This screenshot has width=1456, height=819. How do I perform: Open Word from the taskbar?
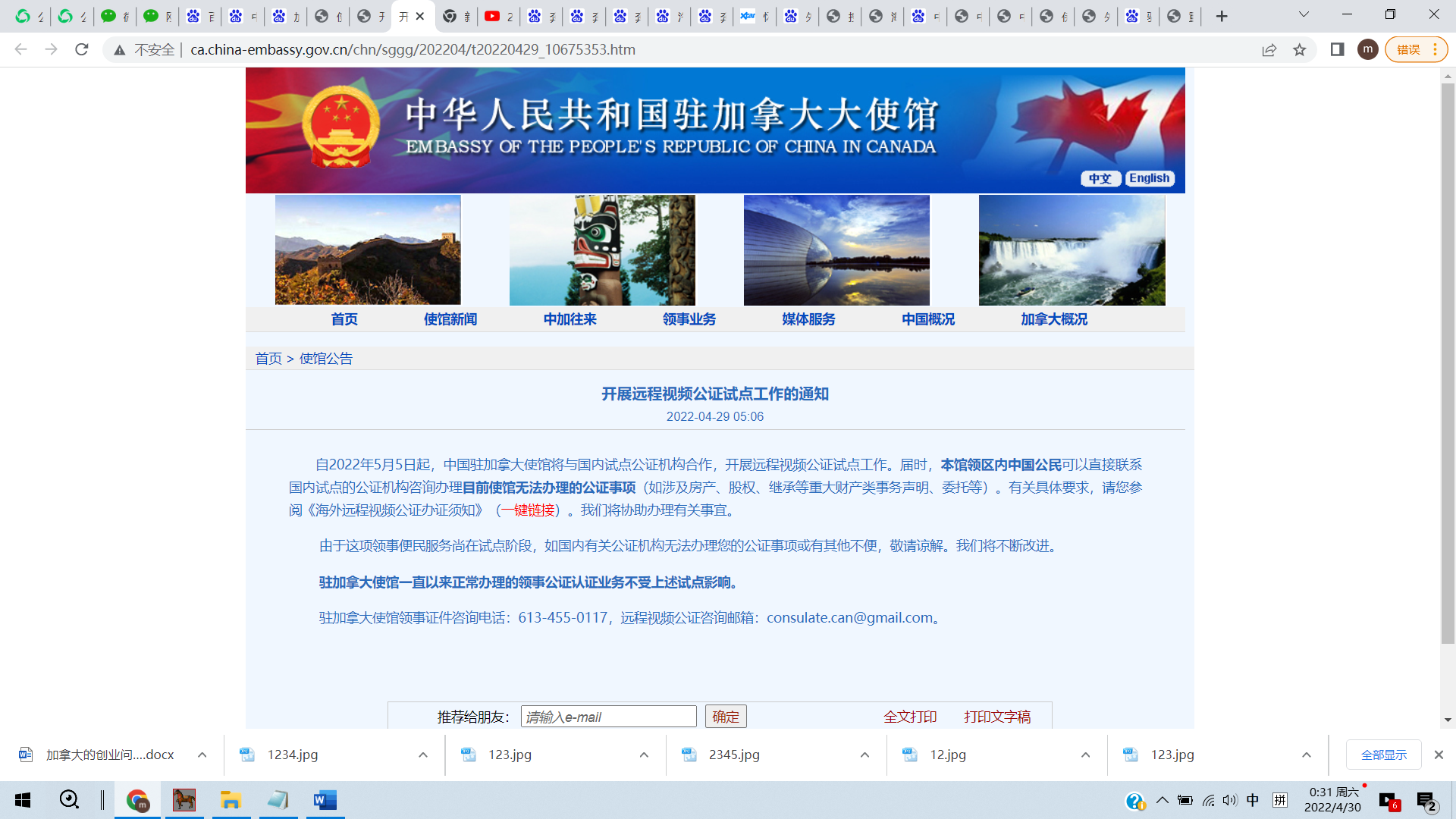coord(325,800)
